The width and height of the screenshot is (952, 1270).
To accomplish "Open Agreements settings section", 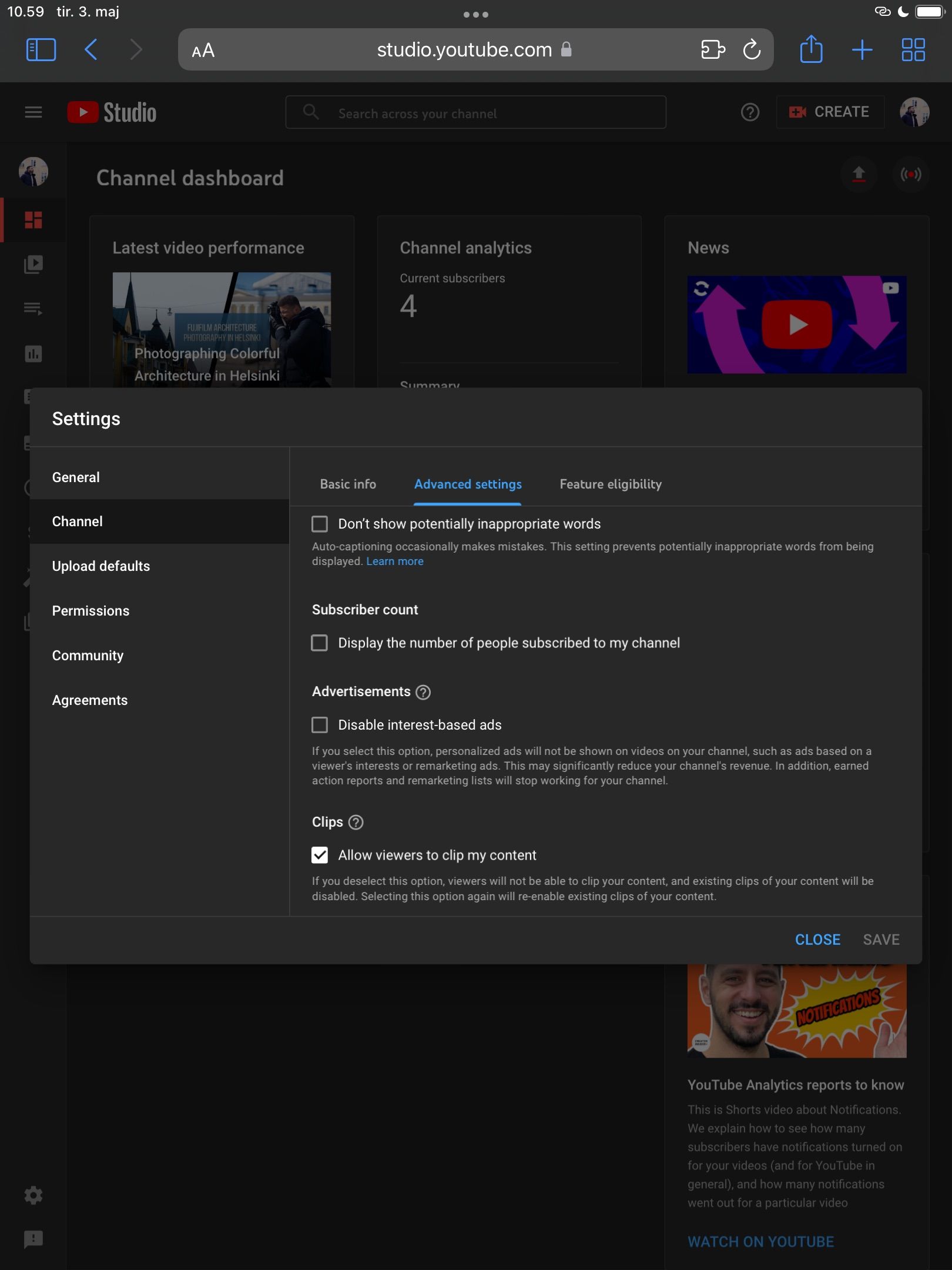I will (x=159, y=700).
